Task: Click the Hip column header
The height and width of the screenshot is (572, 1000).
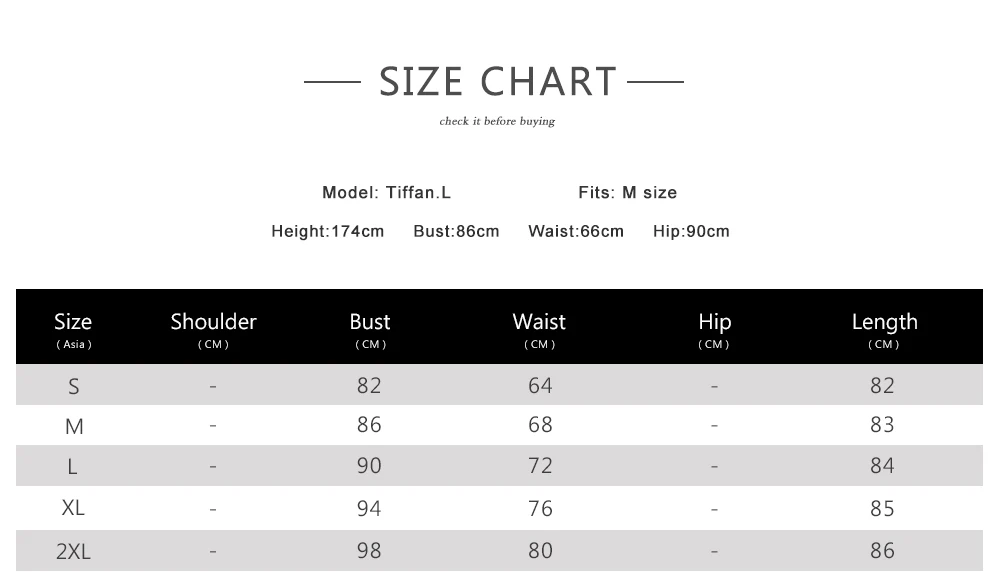Action: coord(714,330)
